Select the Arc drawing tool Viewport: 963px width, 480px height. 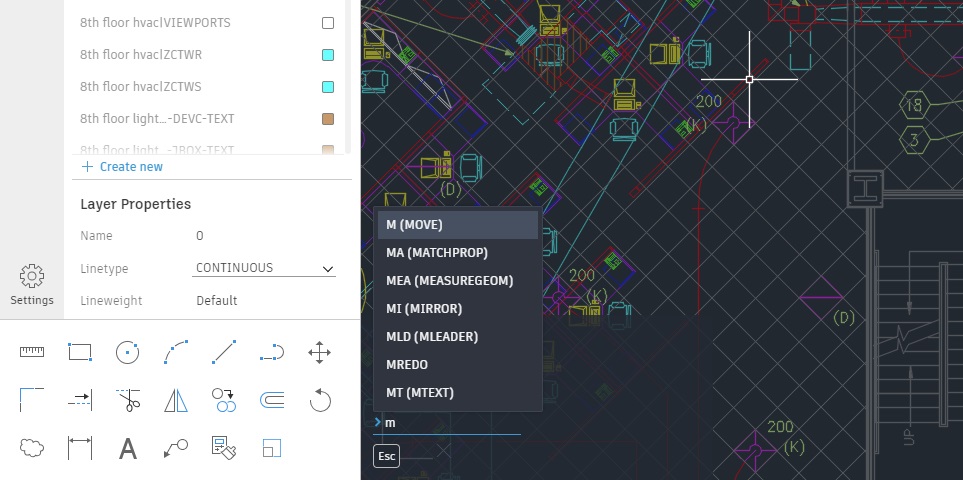(x=176, y=352)
